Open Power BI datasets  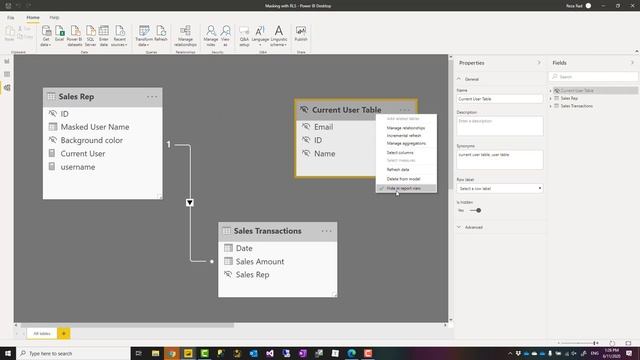click(75, 36)
